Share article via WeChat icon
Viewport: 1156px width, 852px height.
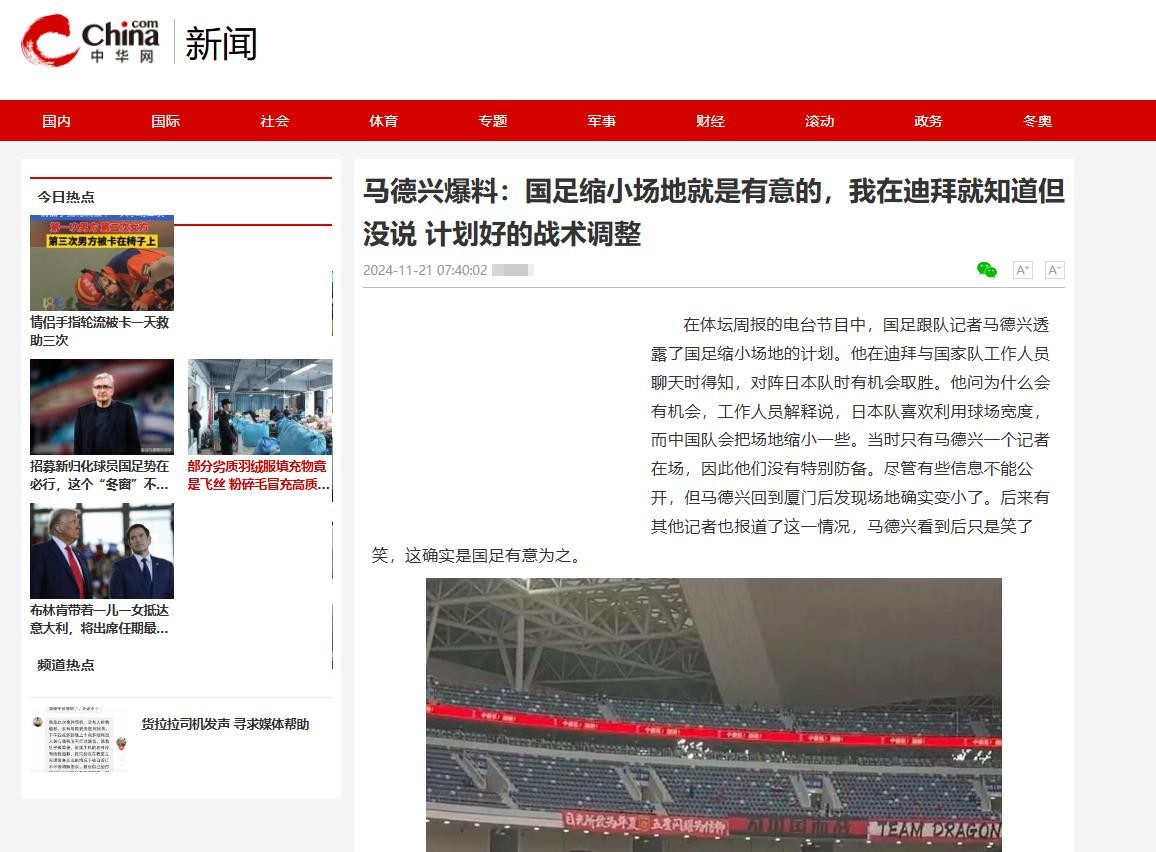coord(986,270)
